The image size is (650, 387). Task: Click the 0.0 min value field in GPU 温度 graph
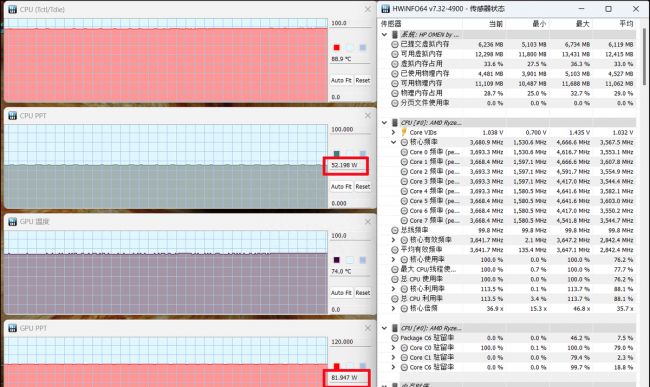(350, 310)
